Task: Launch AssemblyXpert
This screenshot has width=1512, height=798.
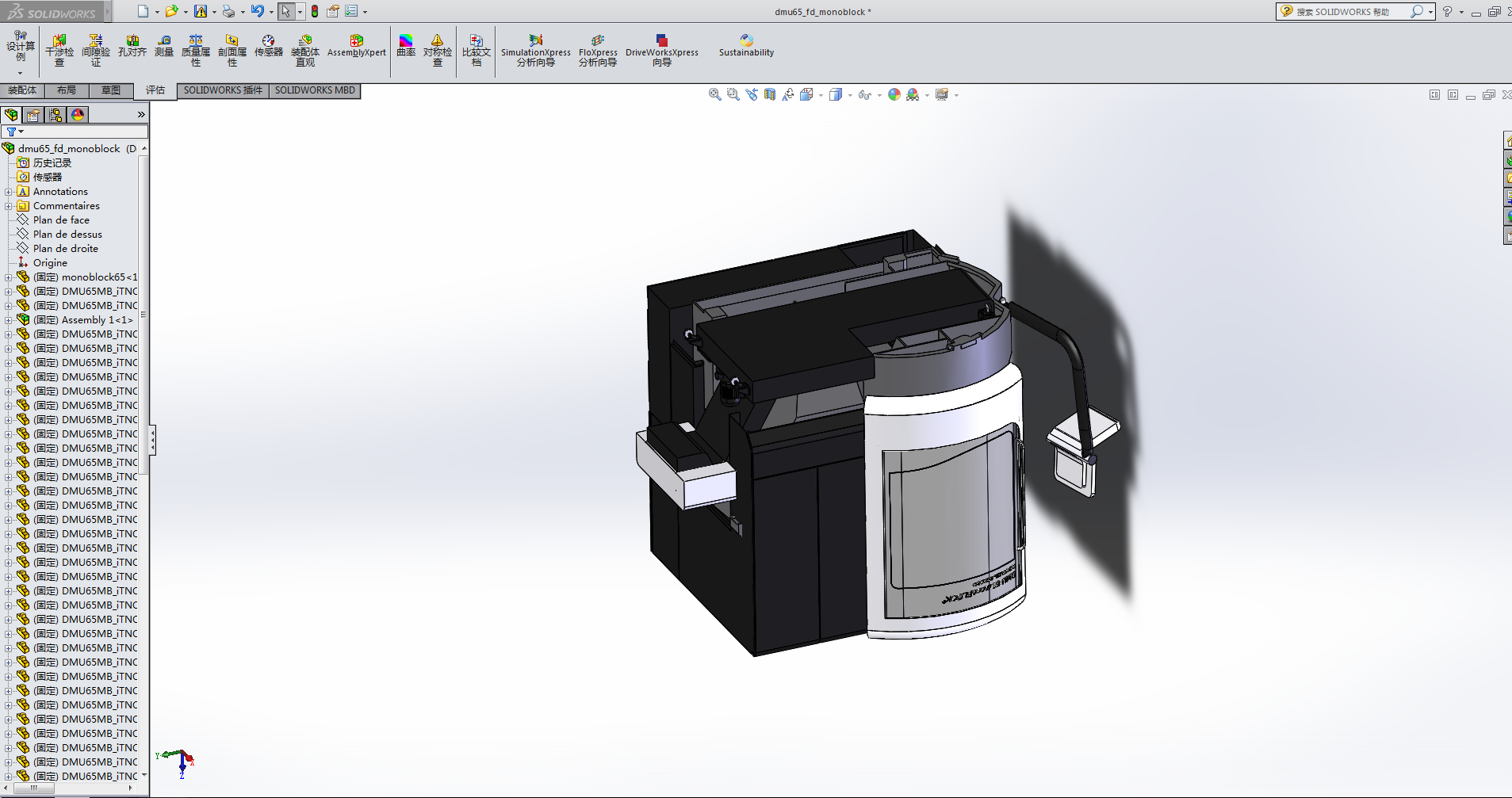Action: click(x=356, y=47)
